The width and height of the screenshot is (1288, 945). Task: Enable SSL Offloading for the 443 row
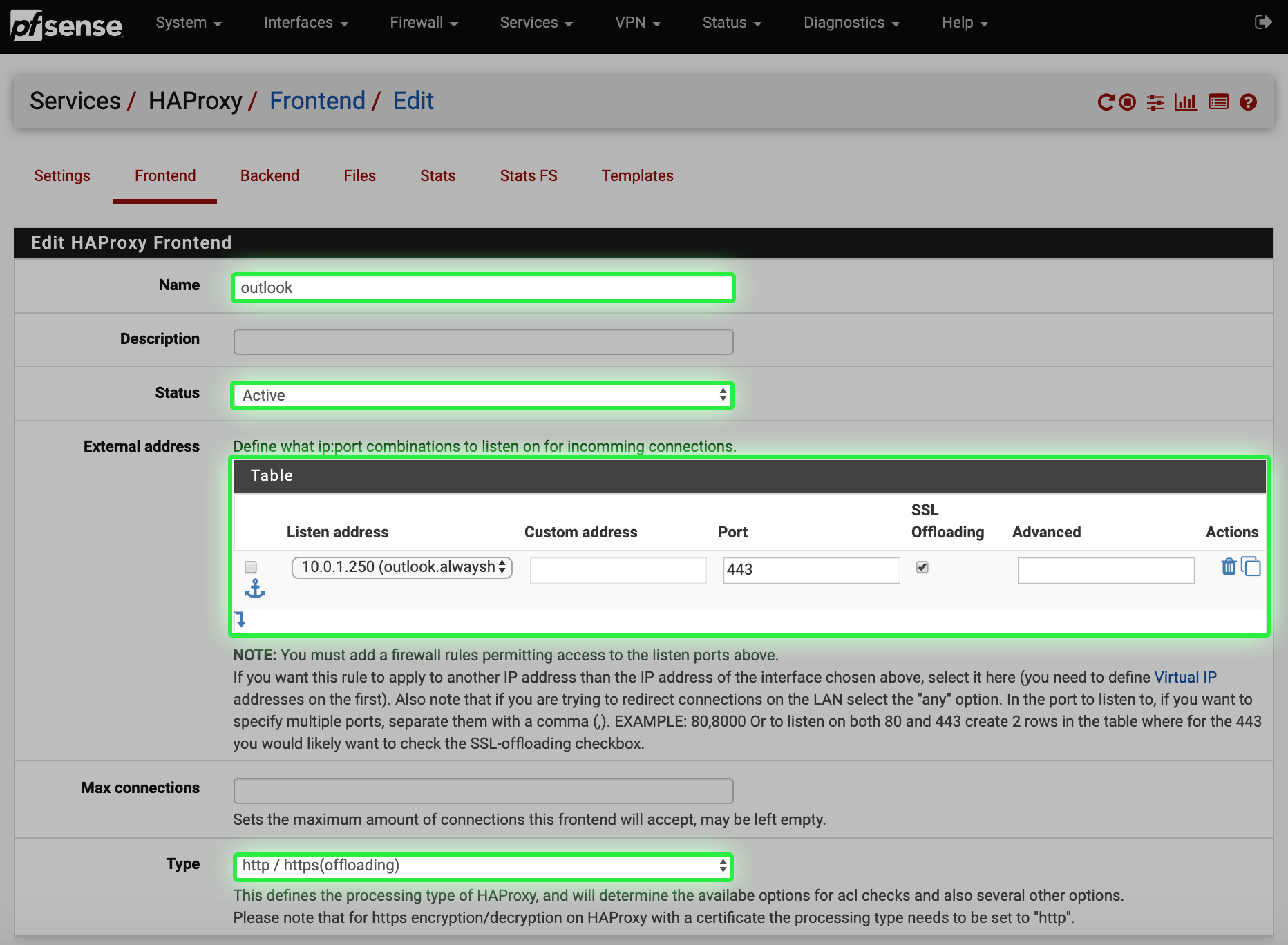(922, 567)
